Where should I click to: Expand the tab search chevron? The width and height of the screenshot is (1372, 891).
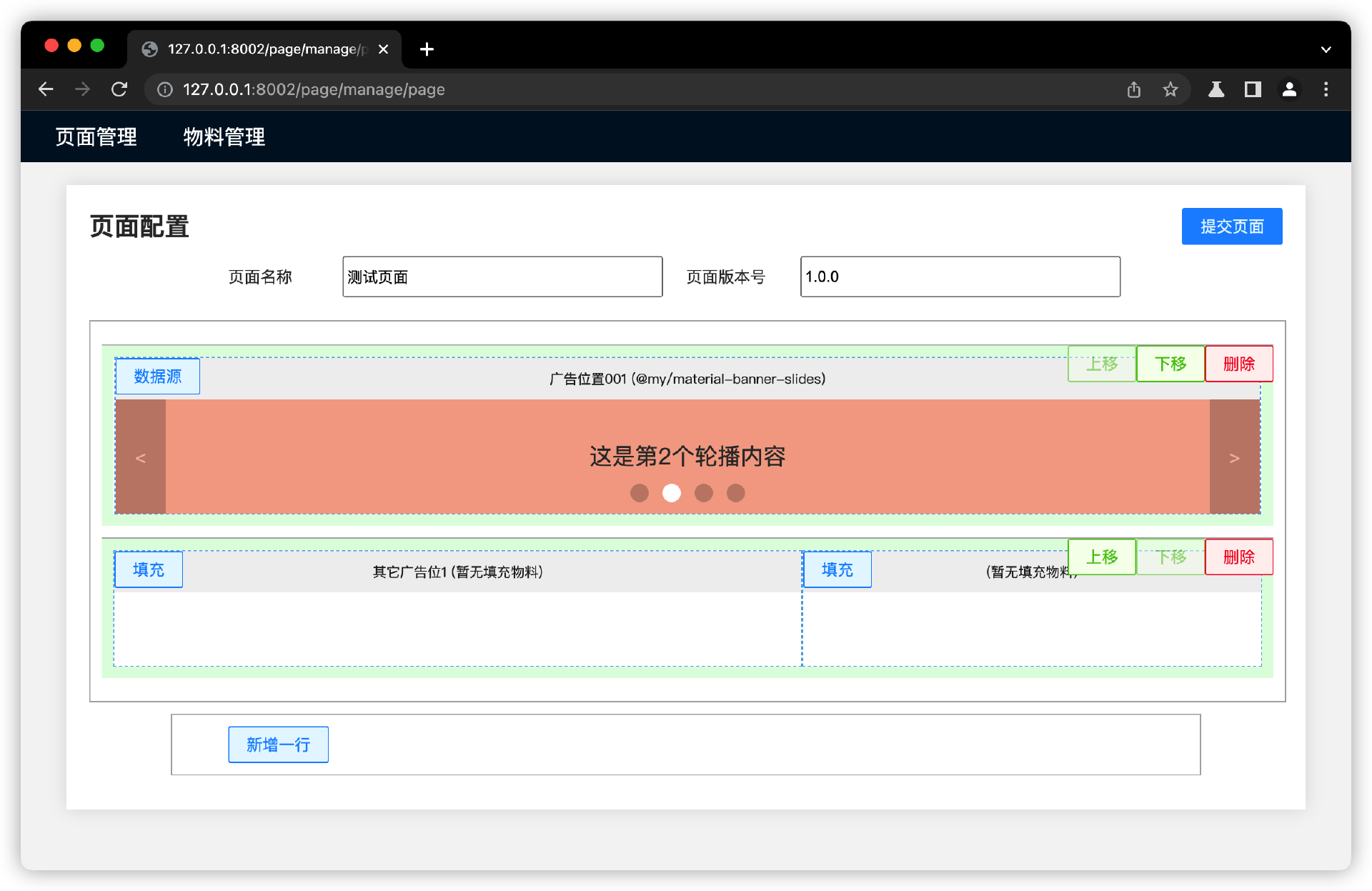pyautogui.click(x=1326, y=49)
